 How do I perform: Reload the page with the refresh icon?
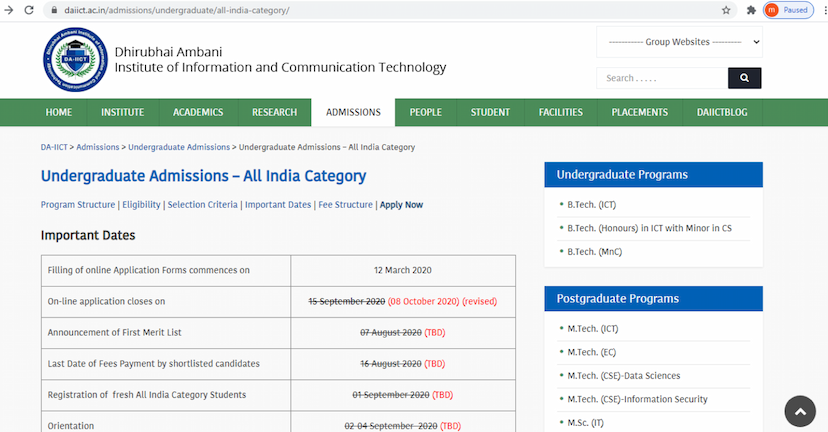[x=29, y=10]
